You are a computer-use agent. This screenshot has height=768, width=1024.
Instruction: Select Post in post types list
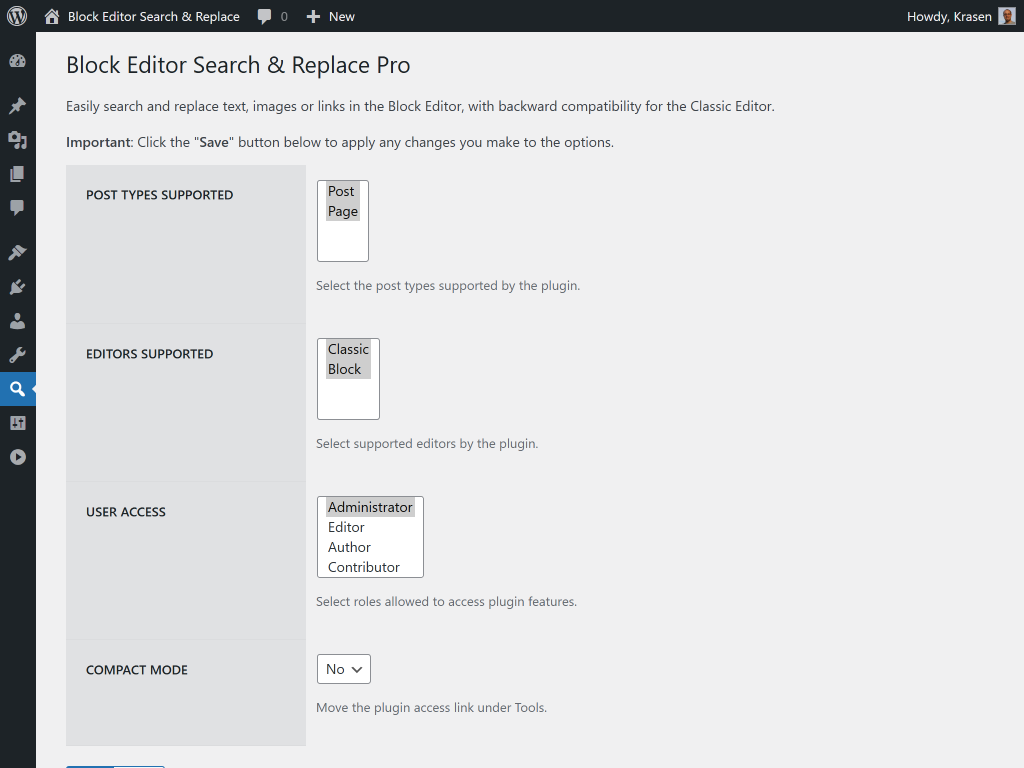341,191
